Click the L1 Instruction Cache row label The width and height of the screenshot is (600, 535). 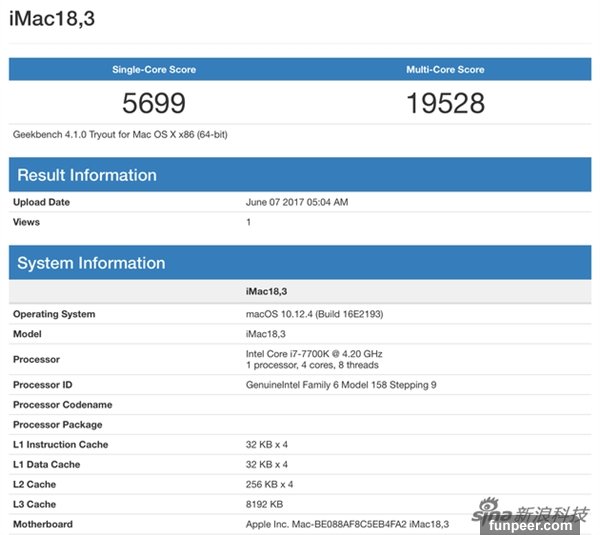click(60, 445)
